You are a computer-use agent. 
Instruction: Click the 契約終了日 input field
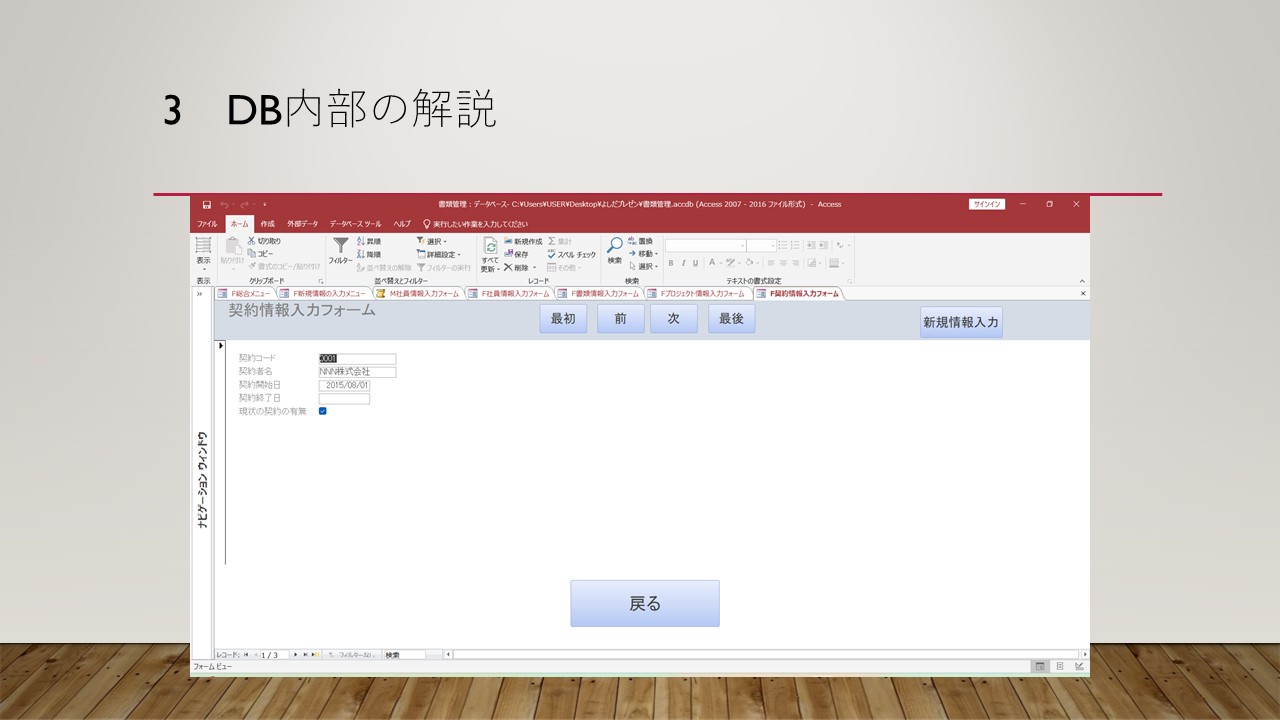click(x=344, y=398)
